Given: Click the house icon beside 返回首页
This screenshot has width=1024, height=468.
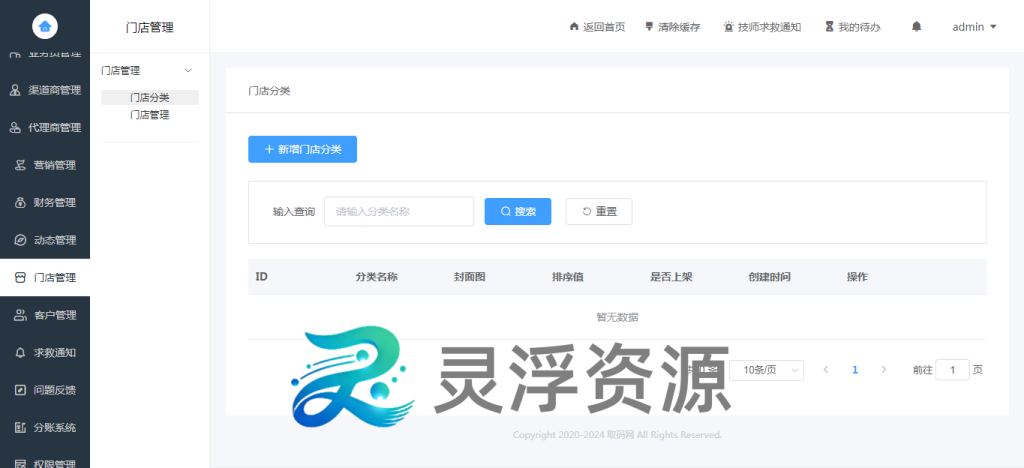Looking at the screenshot, I should (x=574, y=27).
